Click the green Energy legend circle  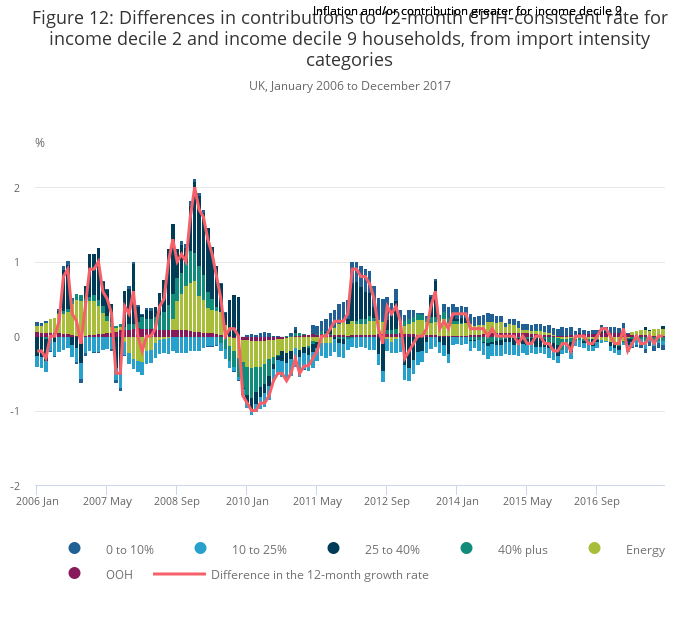(594, 548)
